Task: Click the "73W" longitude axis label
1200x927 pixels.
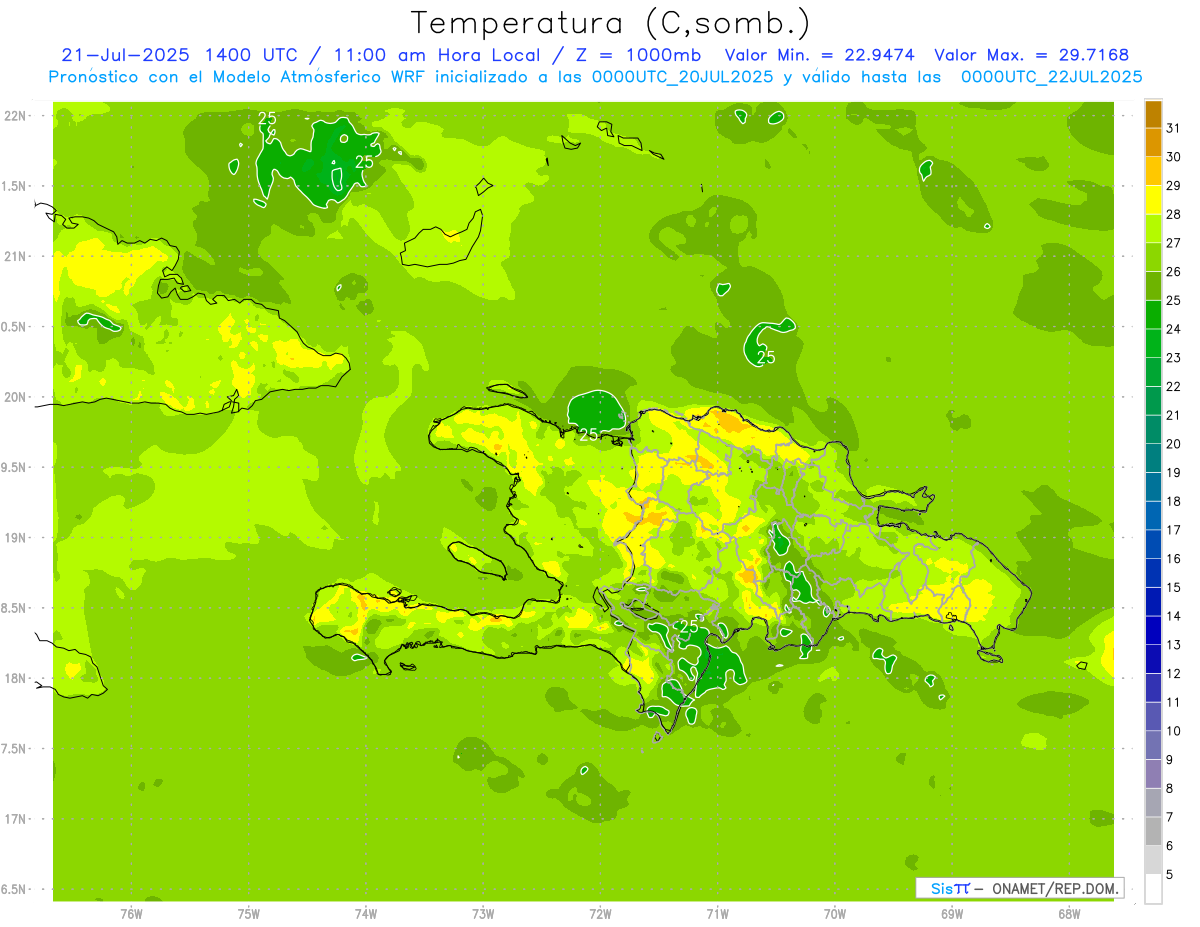Action: 483,914
